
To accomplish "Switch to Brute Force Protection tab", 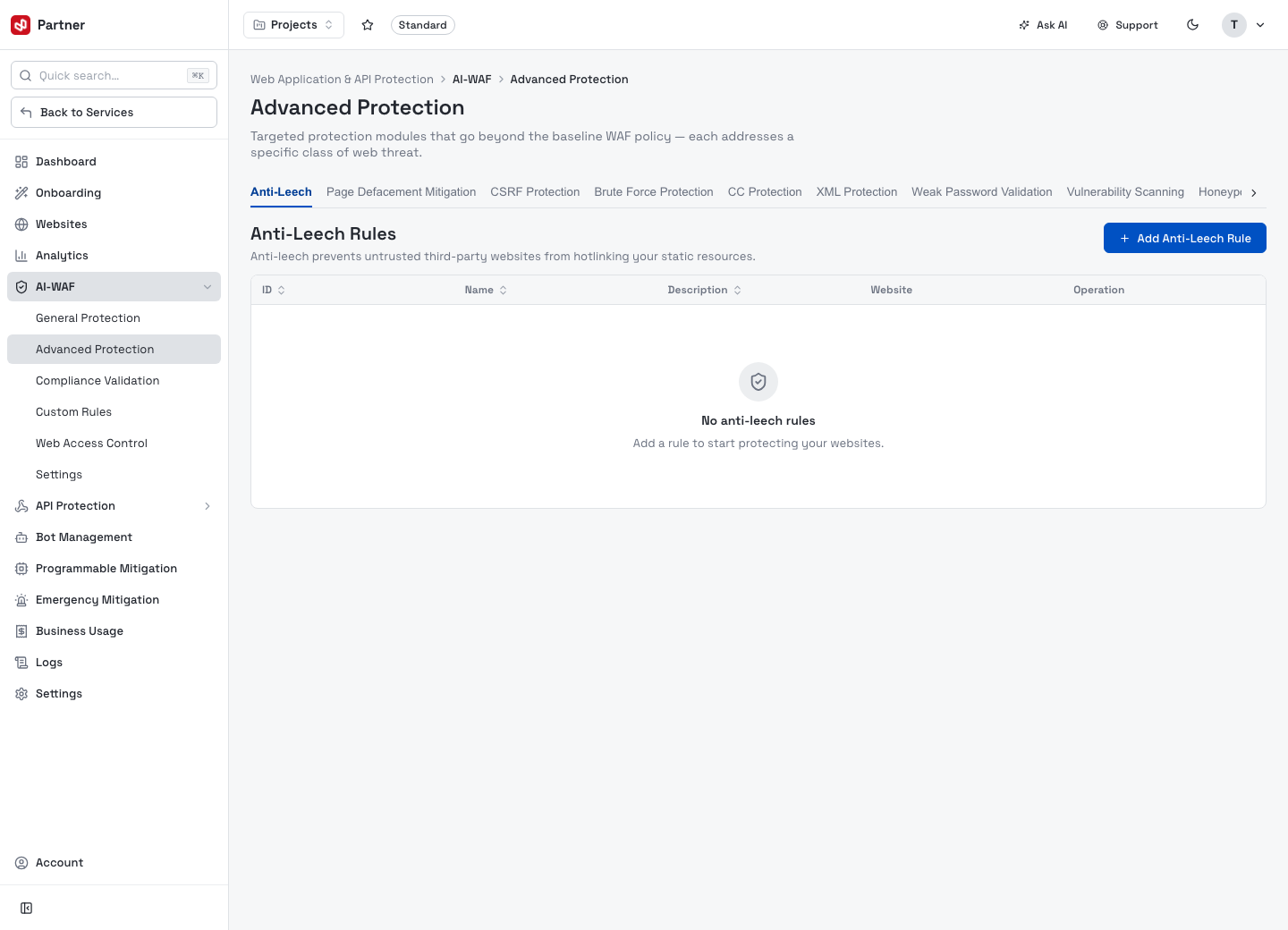I will pyautogui.click(x=654, y=192).
